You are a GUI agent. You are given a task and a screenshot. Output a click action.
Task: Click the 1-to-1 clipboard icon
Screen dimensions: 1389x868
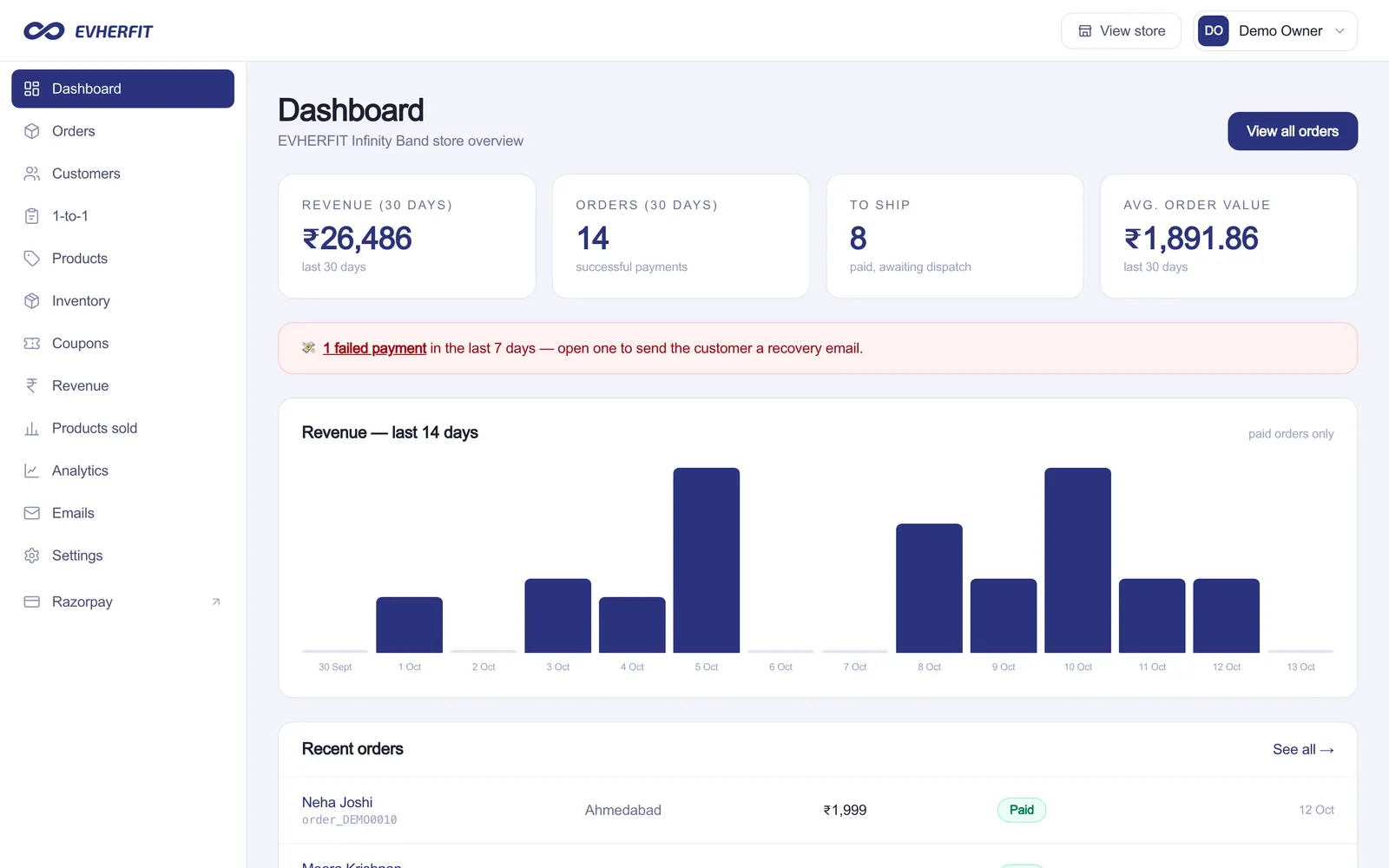(x=32, y=216)
